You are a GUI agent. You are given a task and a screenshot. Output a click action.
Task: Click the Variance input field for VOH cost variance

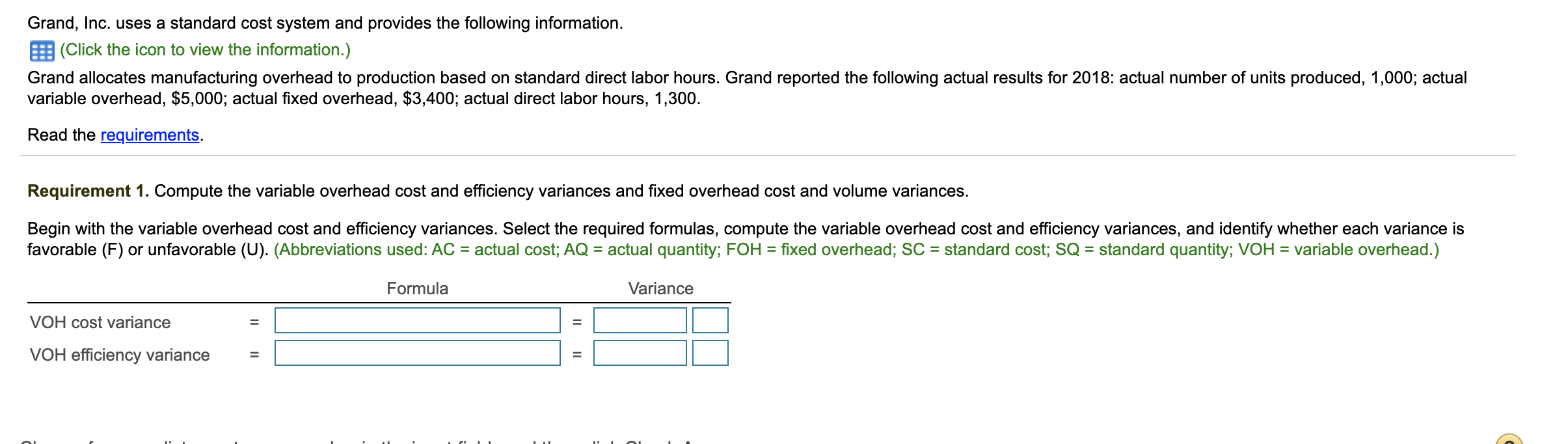[x=640, y=321]
